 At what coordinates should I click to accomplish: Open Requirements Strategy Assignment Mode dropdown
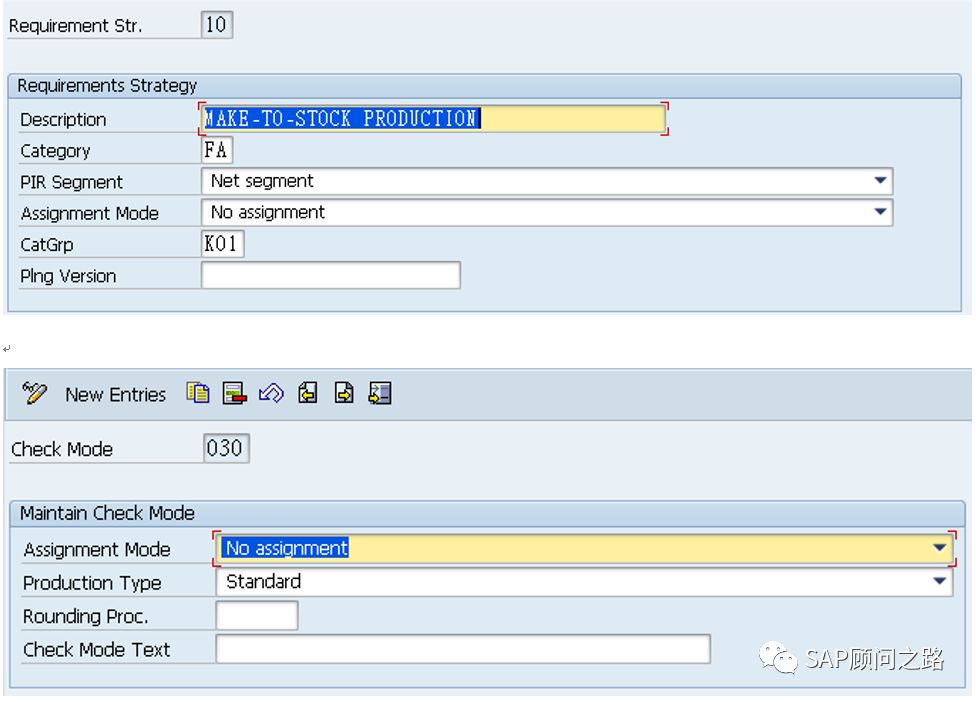[880, 212]
